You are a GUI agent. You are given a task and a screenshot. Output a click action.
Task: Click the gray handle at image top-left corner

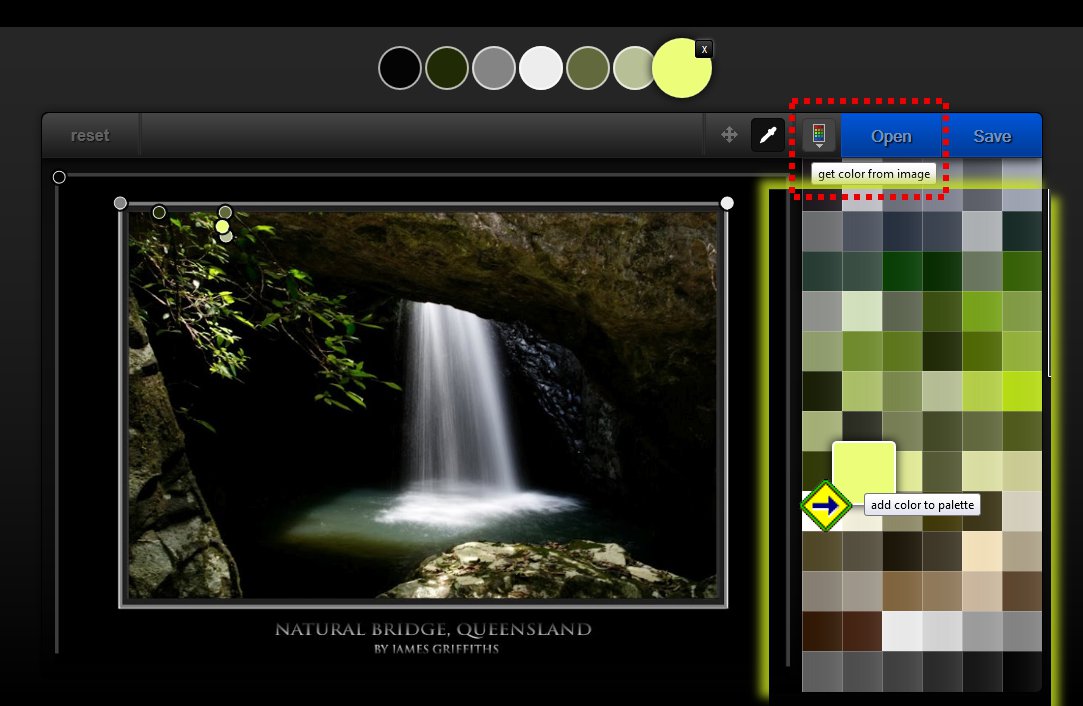pos(120,202)
